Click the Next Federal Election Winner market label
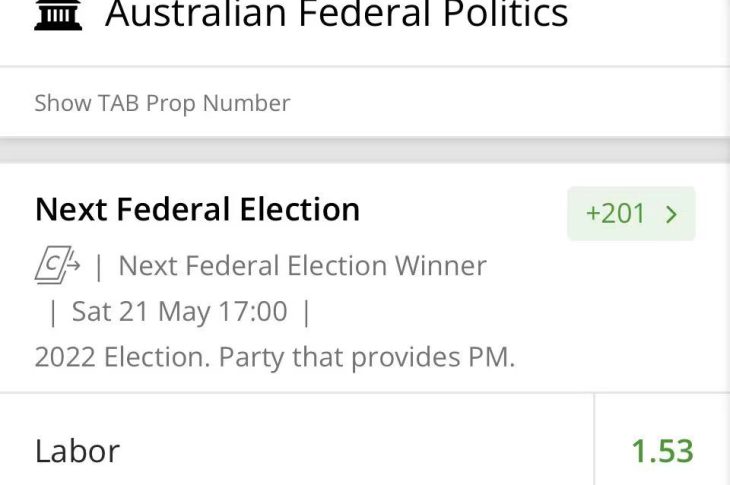Image resolution: width=730 pixels, height=485 pixels. point(302,266)
